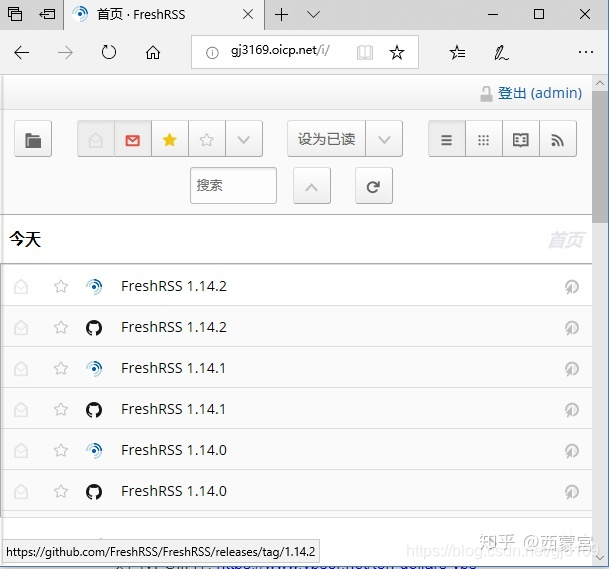The width and height of the screenshot is (609, 569).
Task: Reload page with browser refresh button
Action: click(x=109, y=52)
